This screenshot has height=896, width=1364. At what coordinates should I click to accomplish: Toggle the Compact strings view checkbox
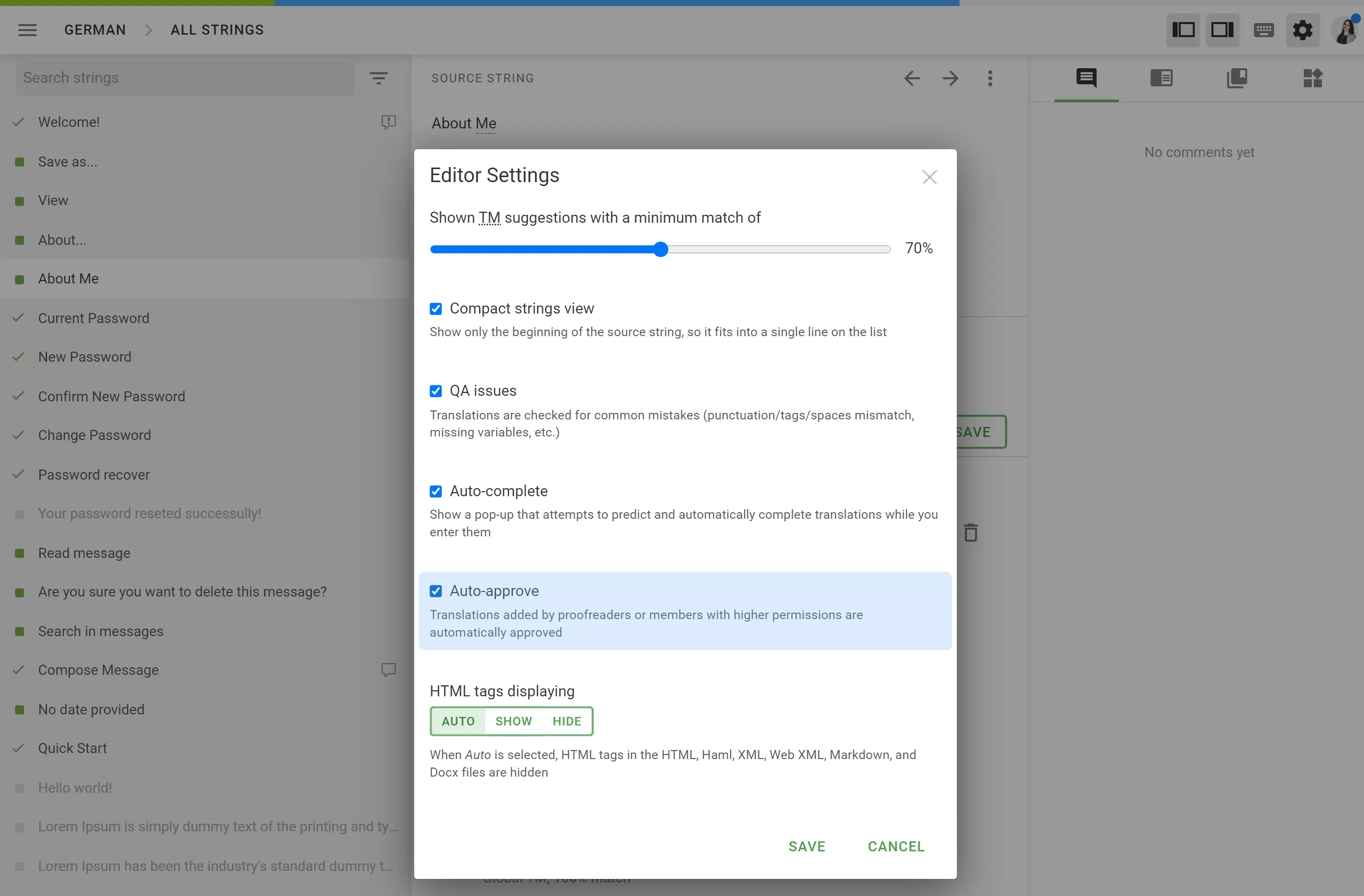point(436,308)
